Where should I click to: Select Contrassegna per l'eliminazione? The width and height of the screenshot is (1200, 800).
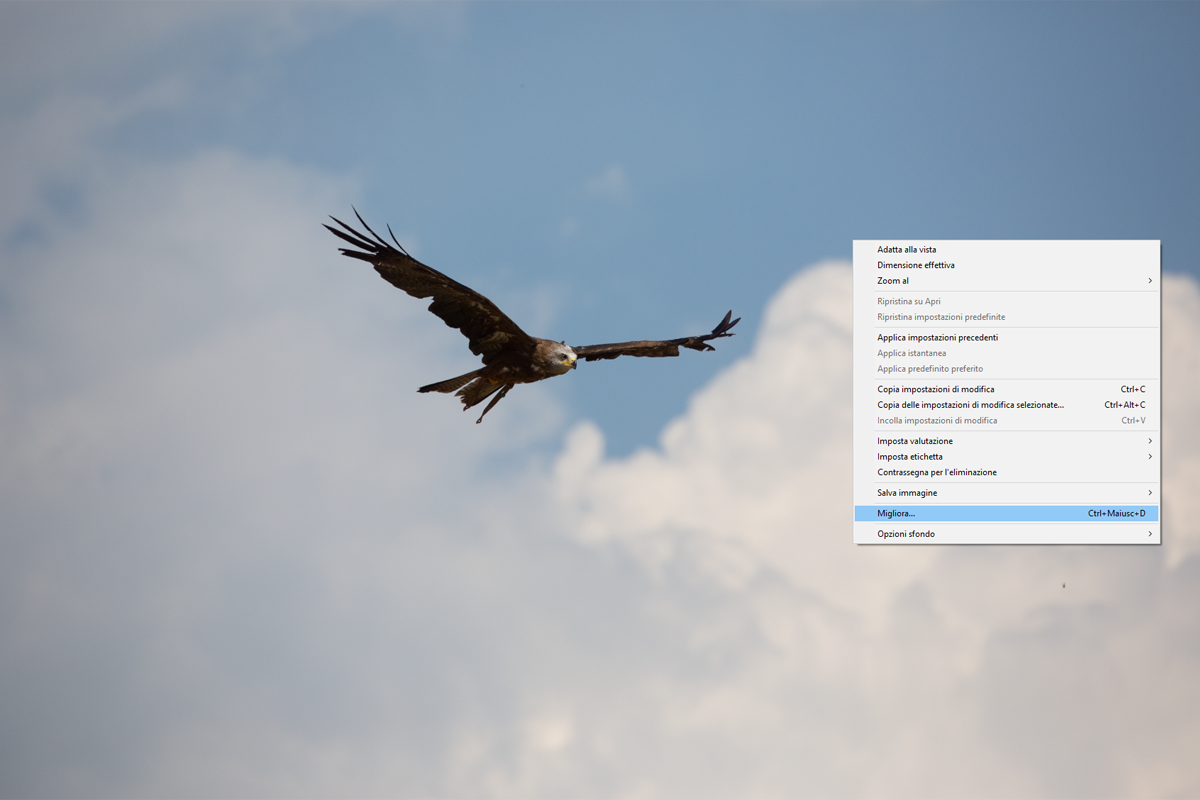pyautogui.click(x=936, y=473)
